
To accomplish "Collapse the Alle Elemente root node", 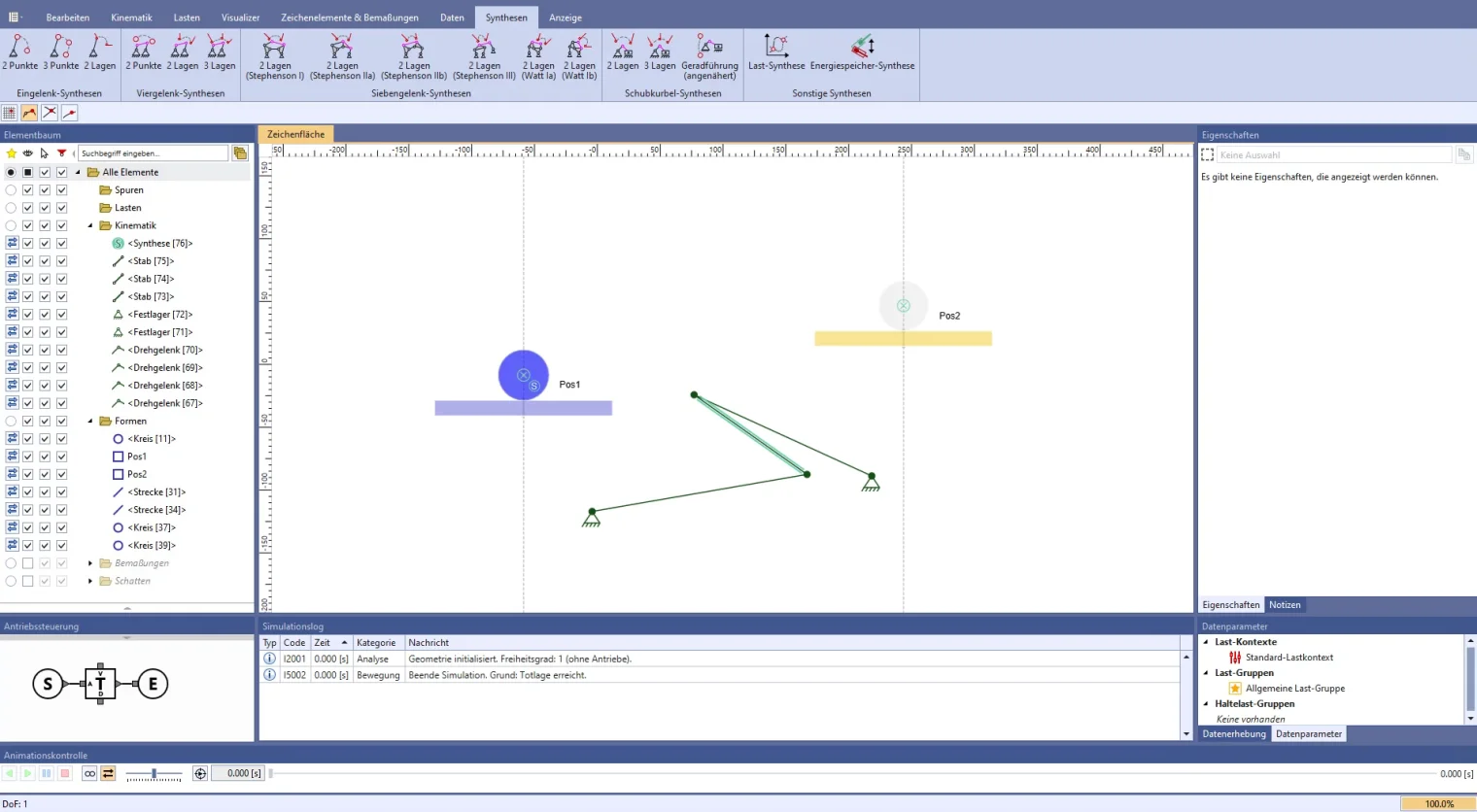I will (x=78, y=173).
